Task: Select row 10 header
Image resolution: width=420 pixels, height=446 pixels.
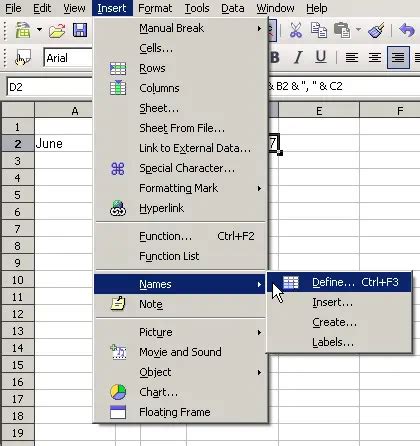Action: [x=18, y=280]
